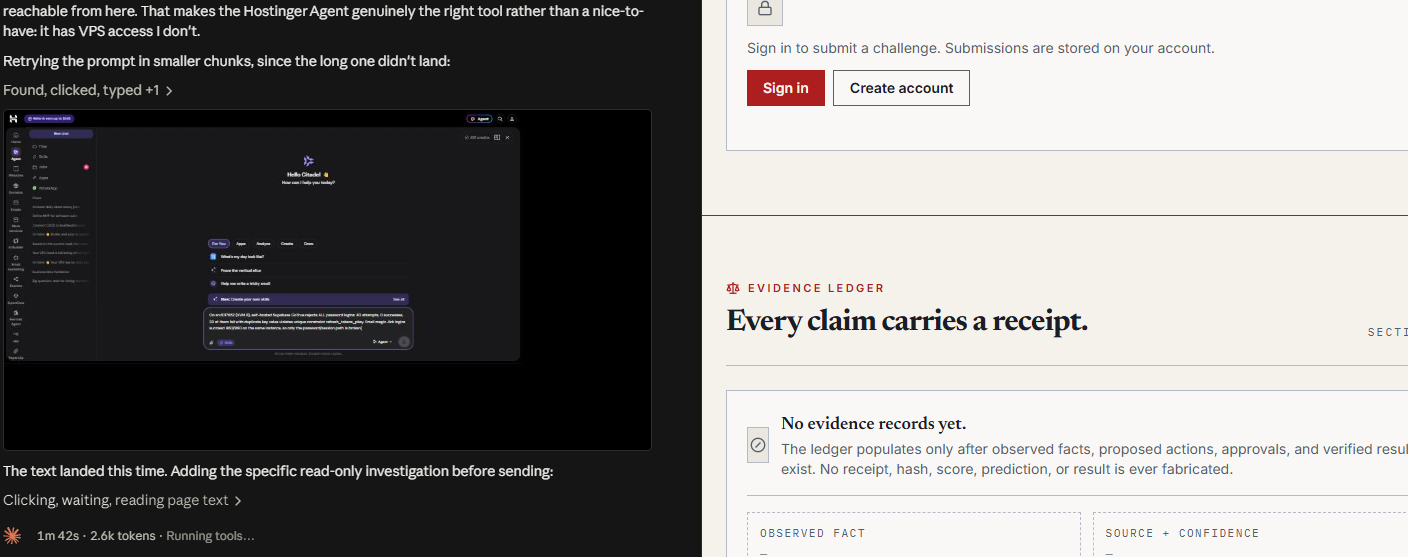Click the orange spinner icon beside 1m 42s

12,535
